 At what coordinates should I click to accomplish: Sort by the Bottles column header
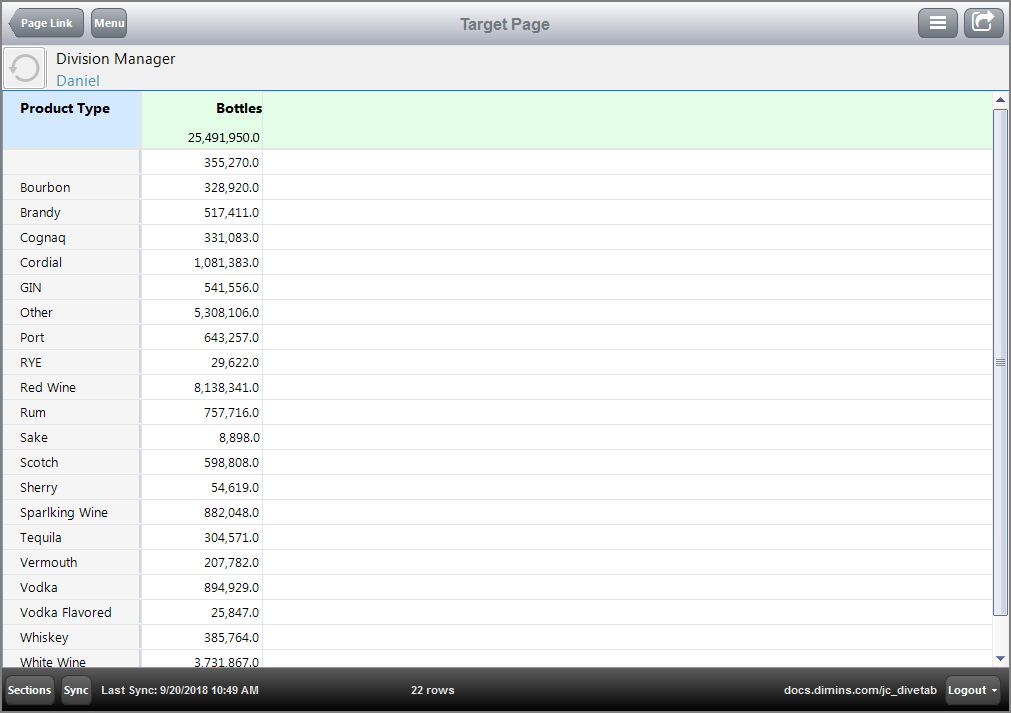pos(238,108)
